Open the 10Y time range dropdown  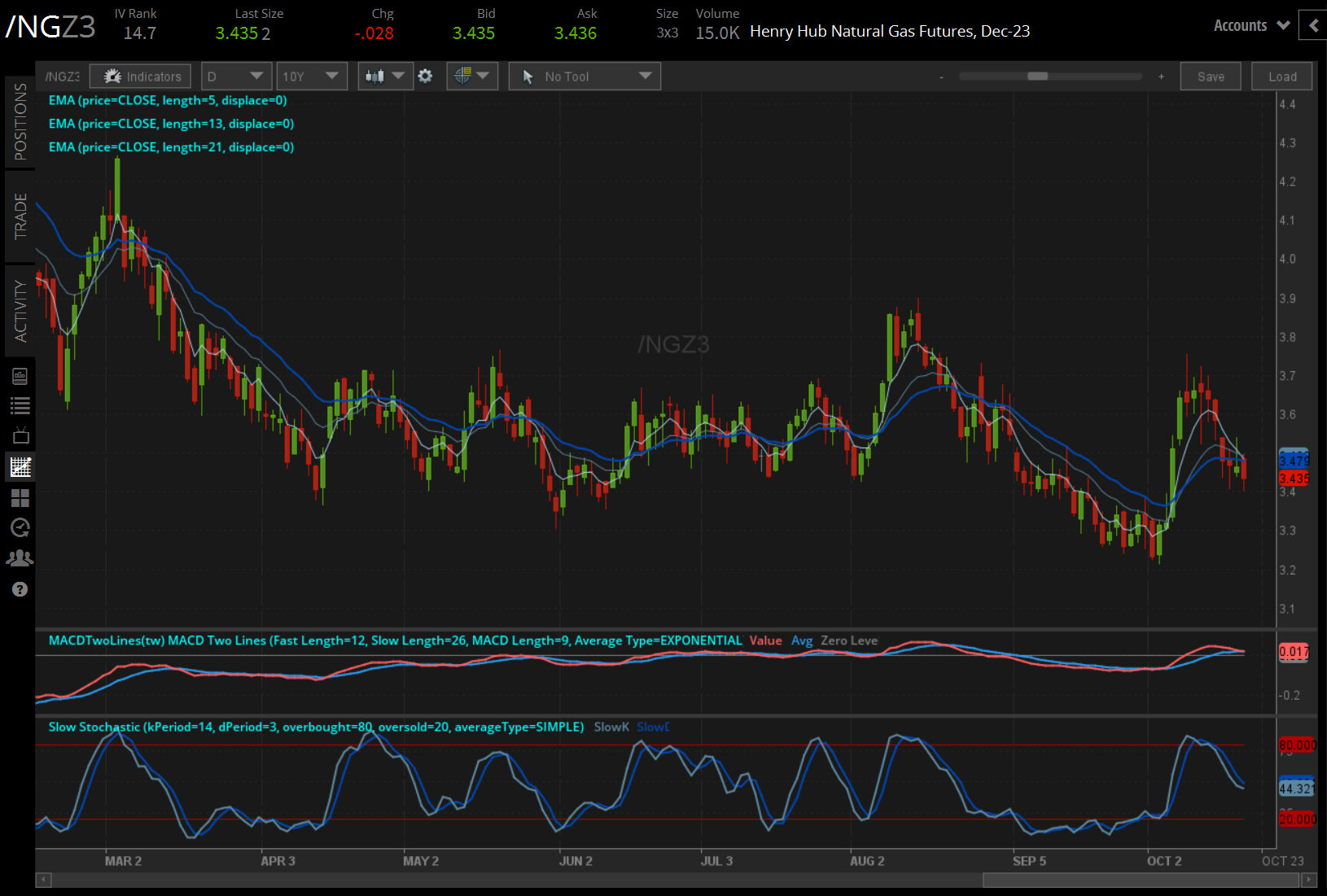[x=311, y=76]
